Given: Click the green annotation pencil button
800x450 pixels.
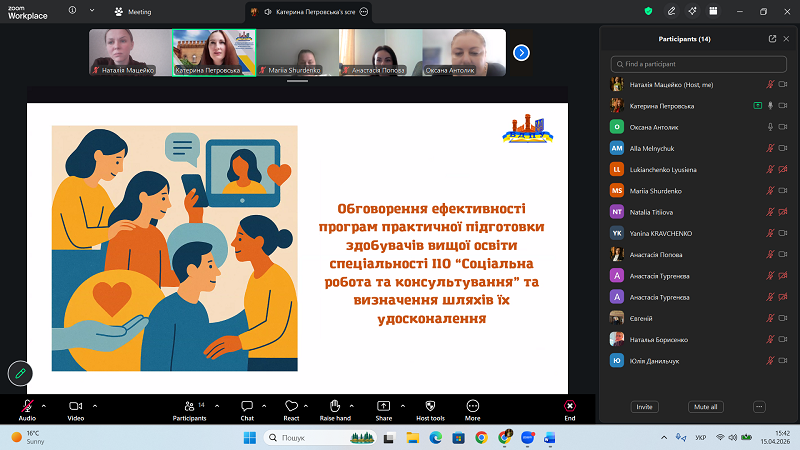Looking at the screenshot, I should (x=18, y=372).
